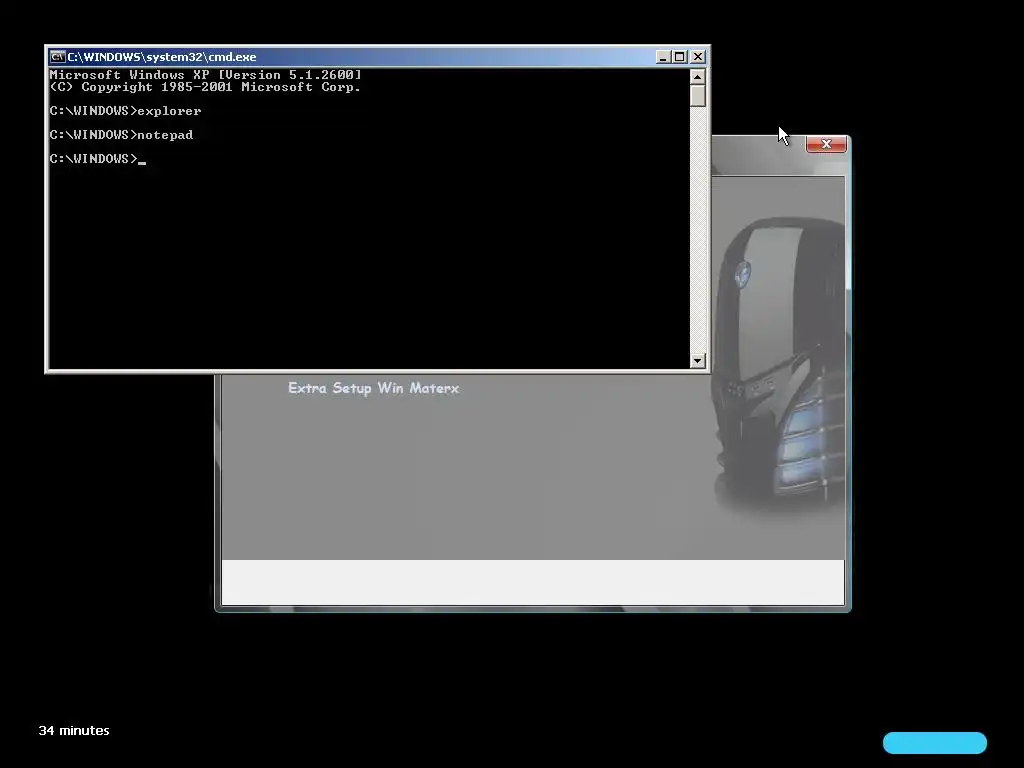Click the computer tower image in setup window

click(x=778, y=362)
